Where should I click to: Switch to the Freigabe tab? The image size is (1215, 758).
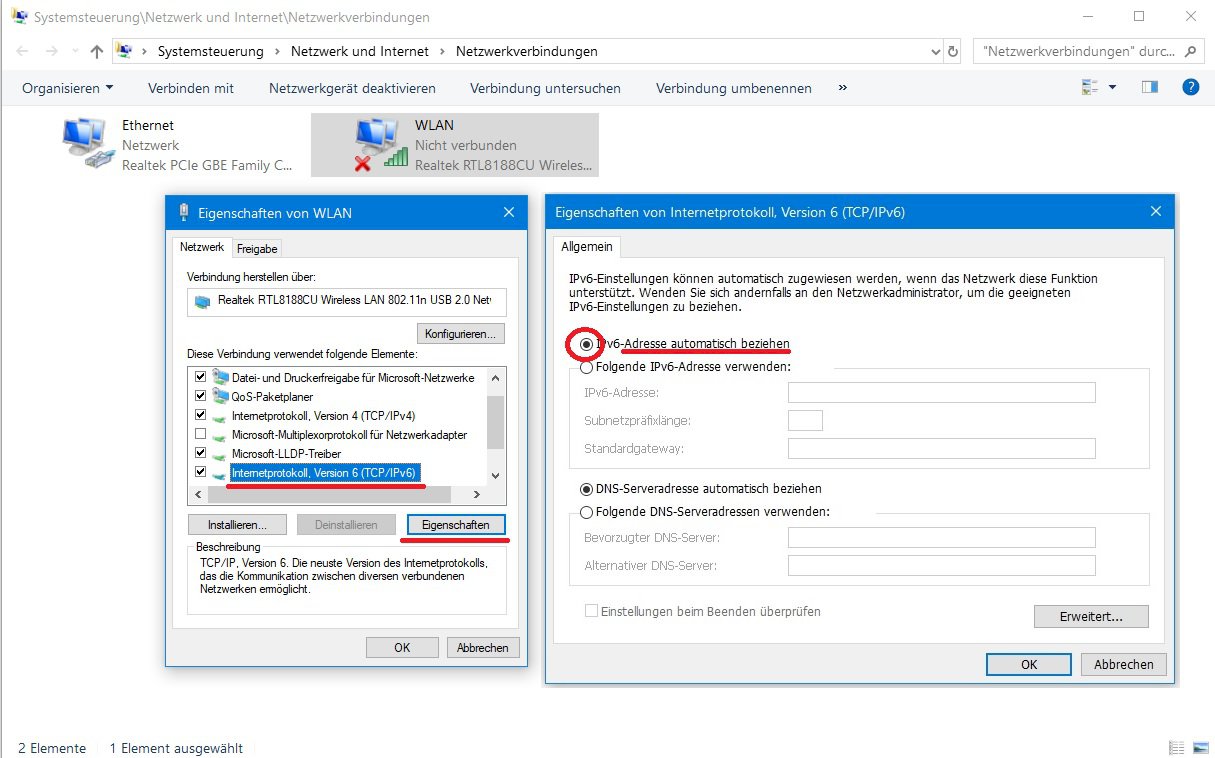click(257, 248)
